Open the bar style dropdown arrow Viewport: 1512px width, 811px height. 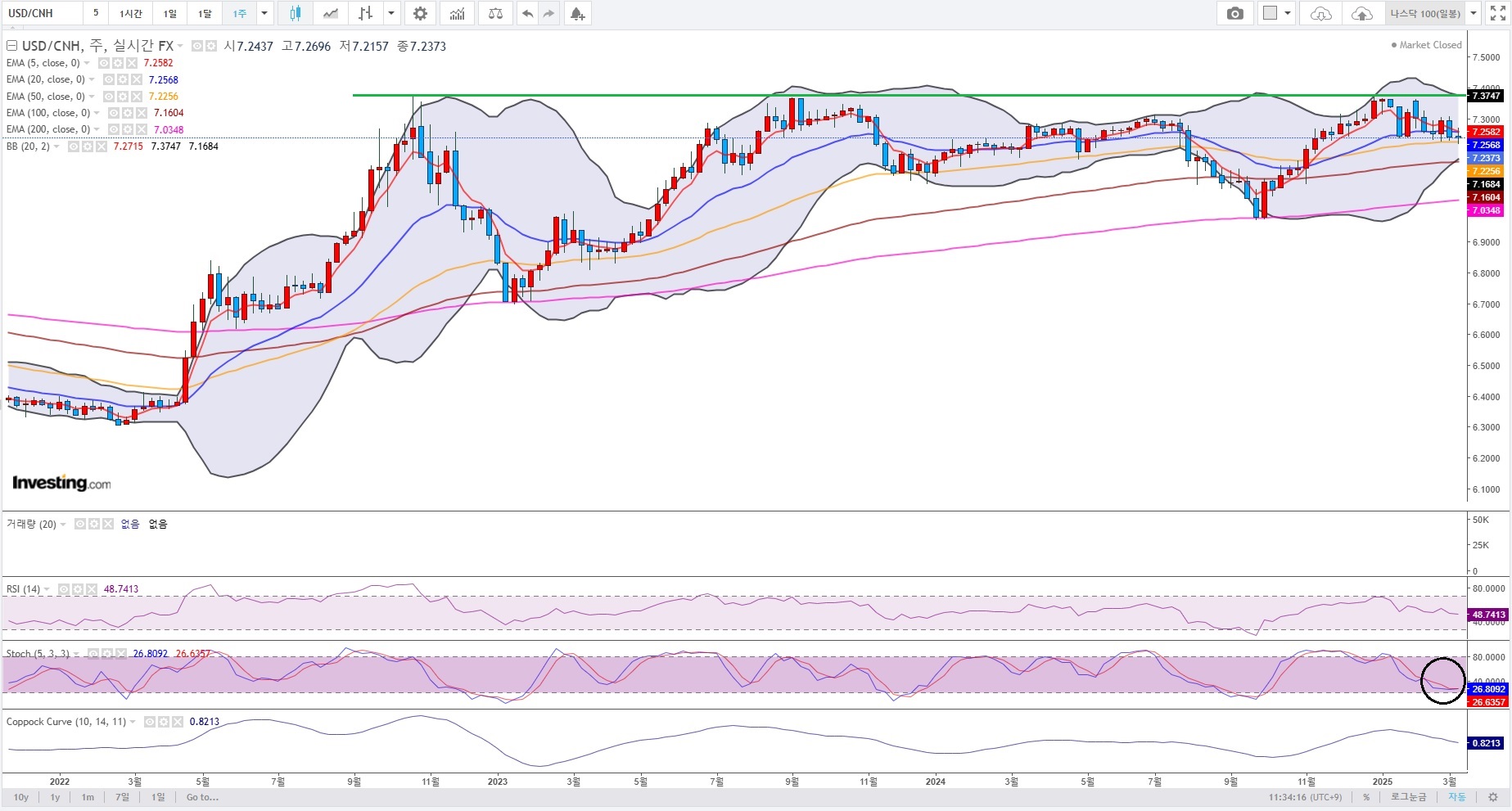(391, 13)
